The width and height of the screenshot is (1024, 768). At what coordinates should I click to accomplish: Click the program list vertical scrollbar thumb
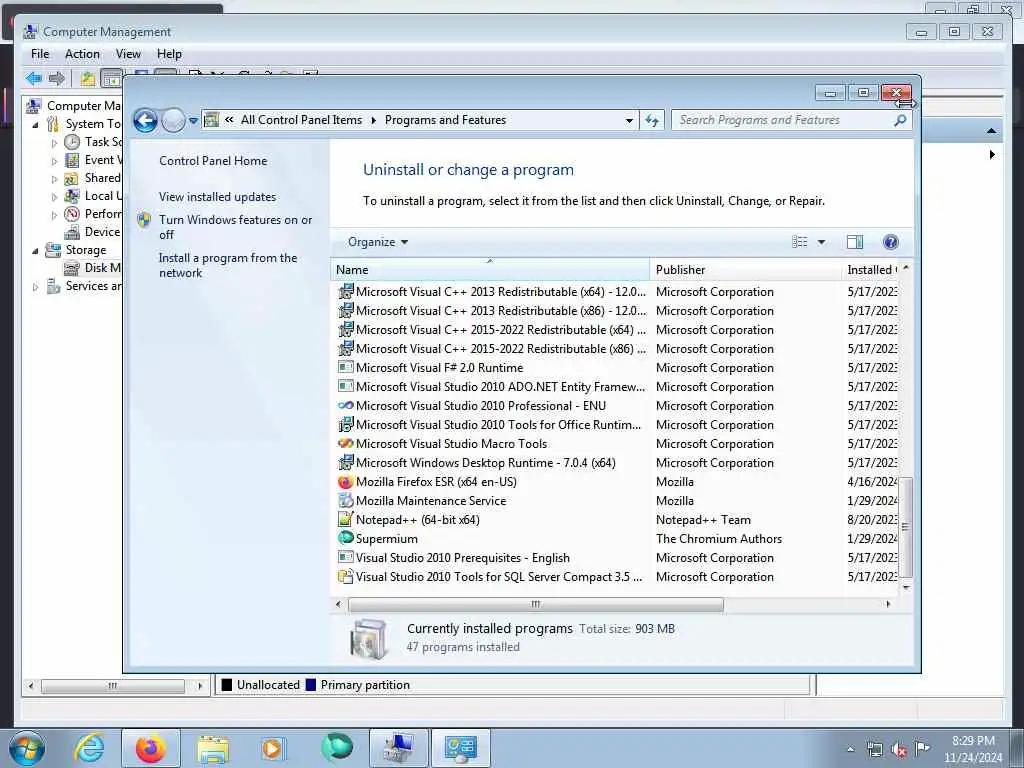coord(906,527)
